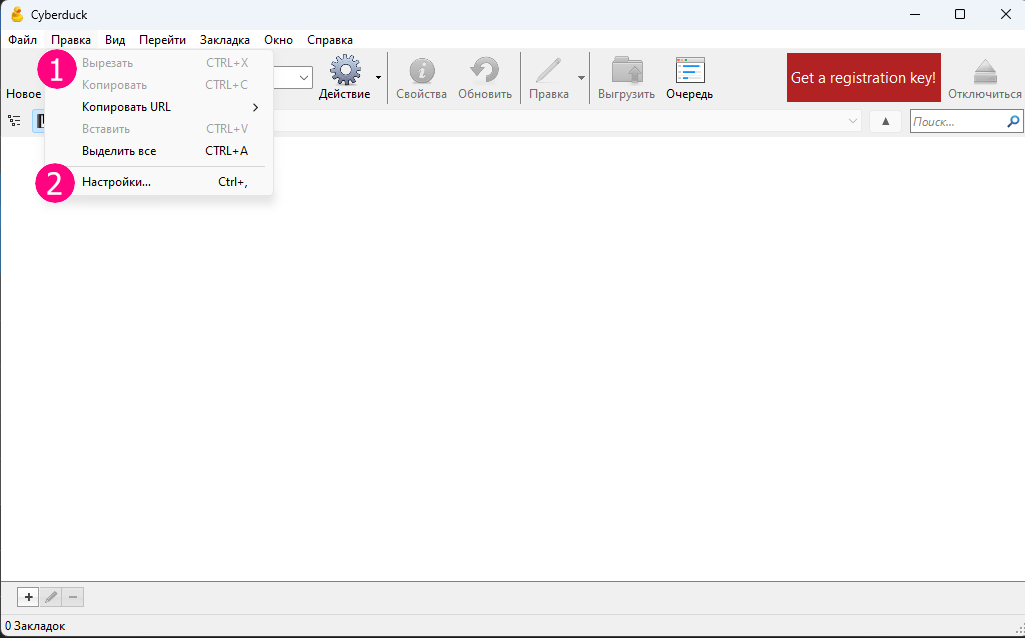The image size is (1025, 638).
Task: Open the Файл menu
Action: [x=23, y=40]
